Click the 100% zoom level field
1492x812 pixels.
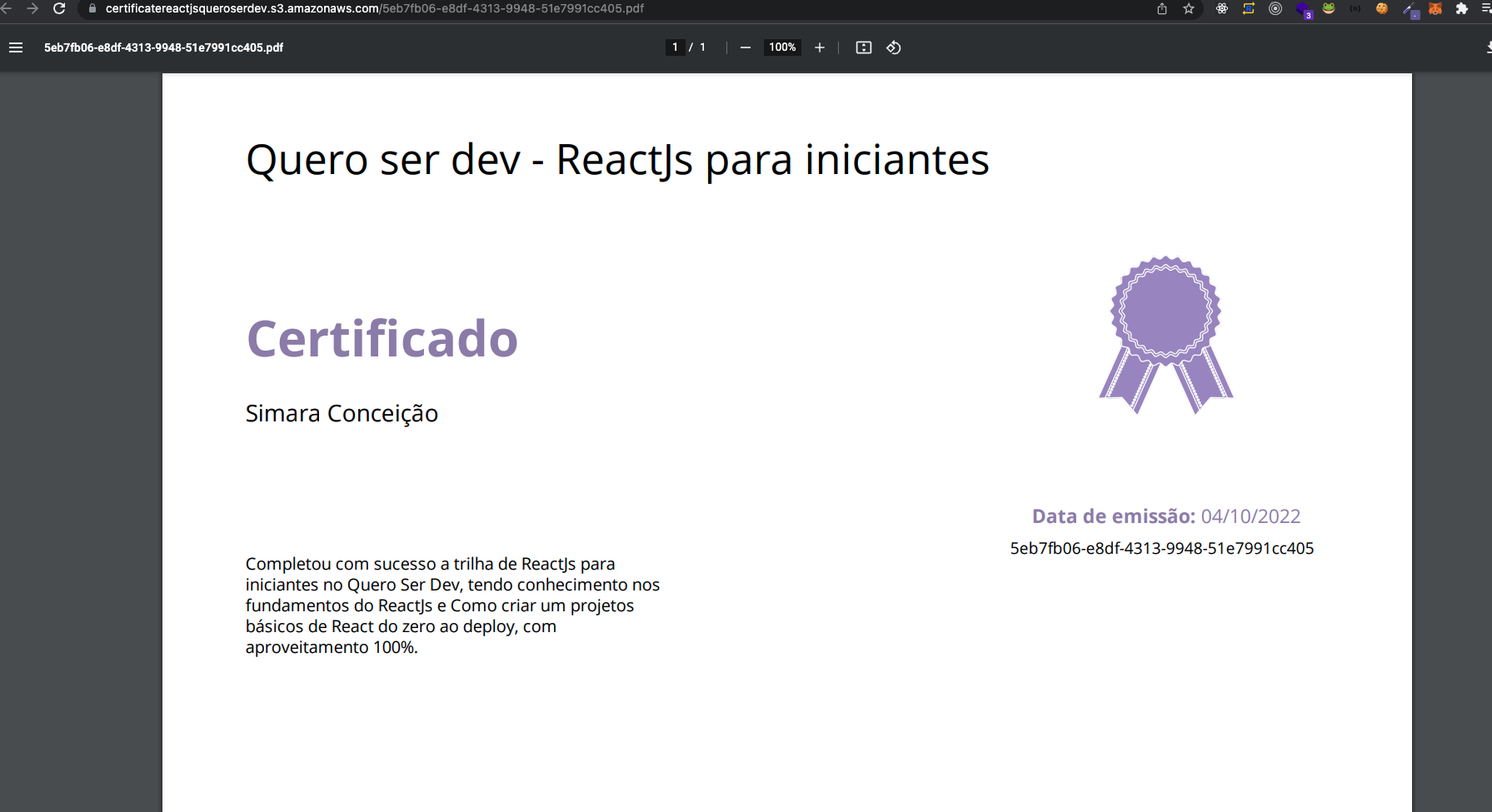pos(782,47)
